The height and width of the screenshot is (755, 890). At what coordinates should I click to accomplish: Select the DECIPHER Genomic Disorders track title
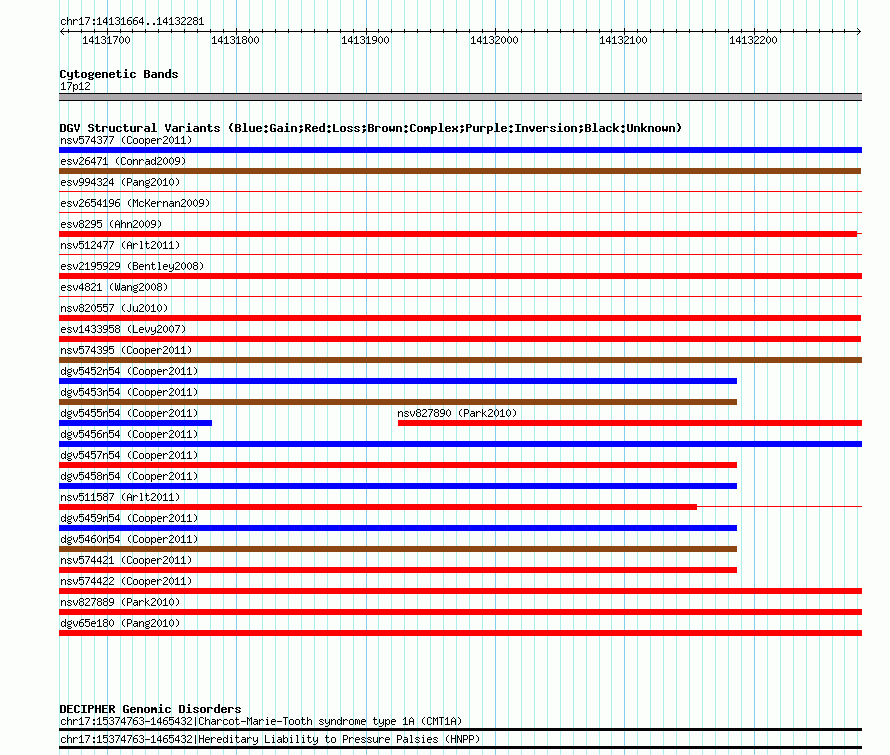pos(150,709)
